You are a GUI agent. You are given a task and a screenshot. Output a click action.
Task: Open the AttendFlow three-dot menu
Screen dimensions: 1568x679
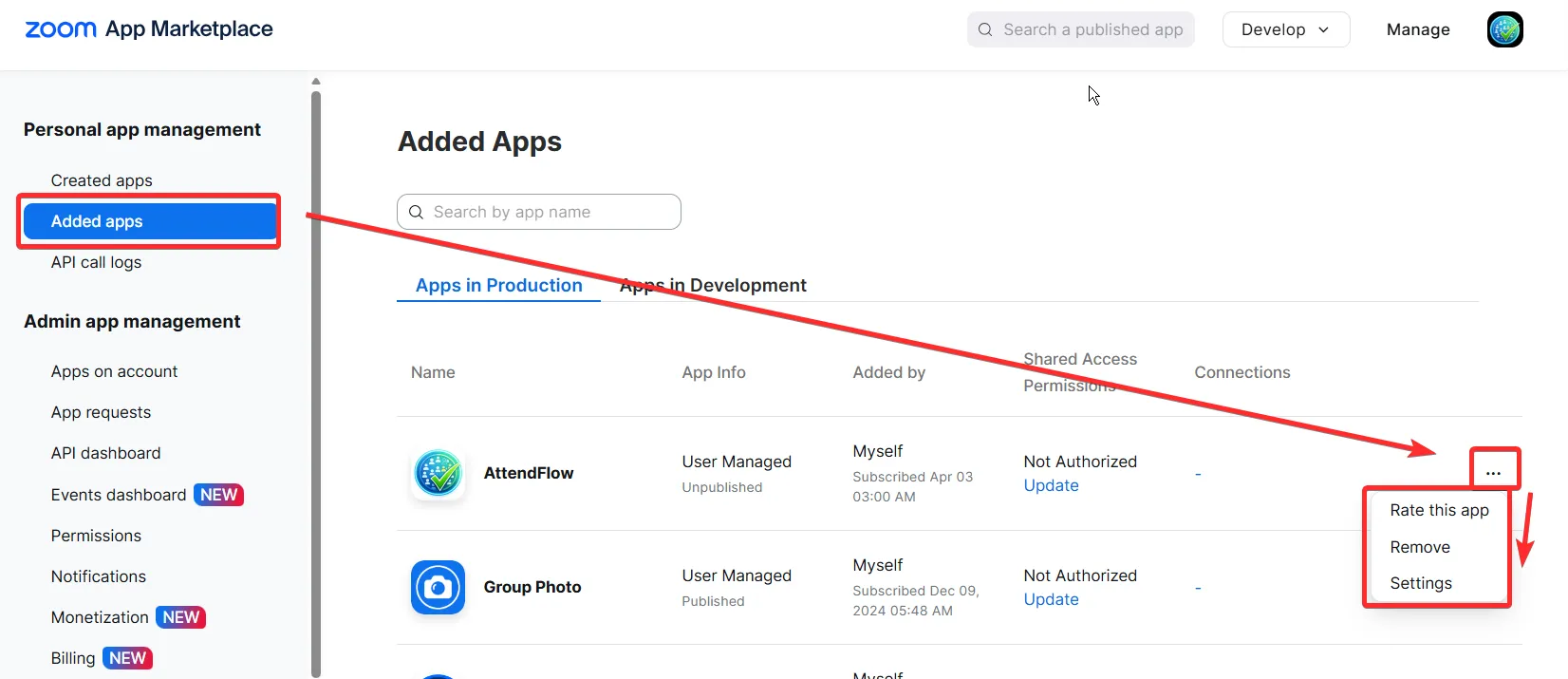(x=1493, y=472)
